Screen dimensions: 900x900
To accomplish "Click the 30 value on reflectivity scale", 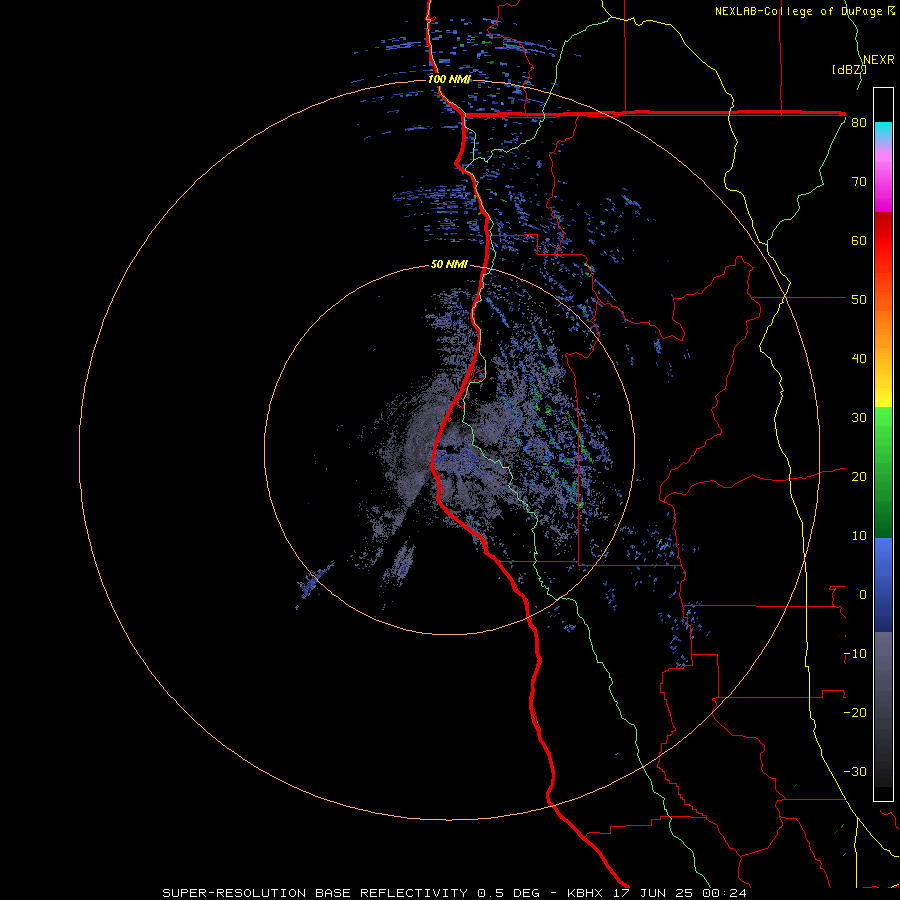I will (x=859, y=418).
